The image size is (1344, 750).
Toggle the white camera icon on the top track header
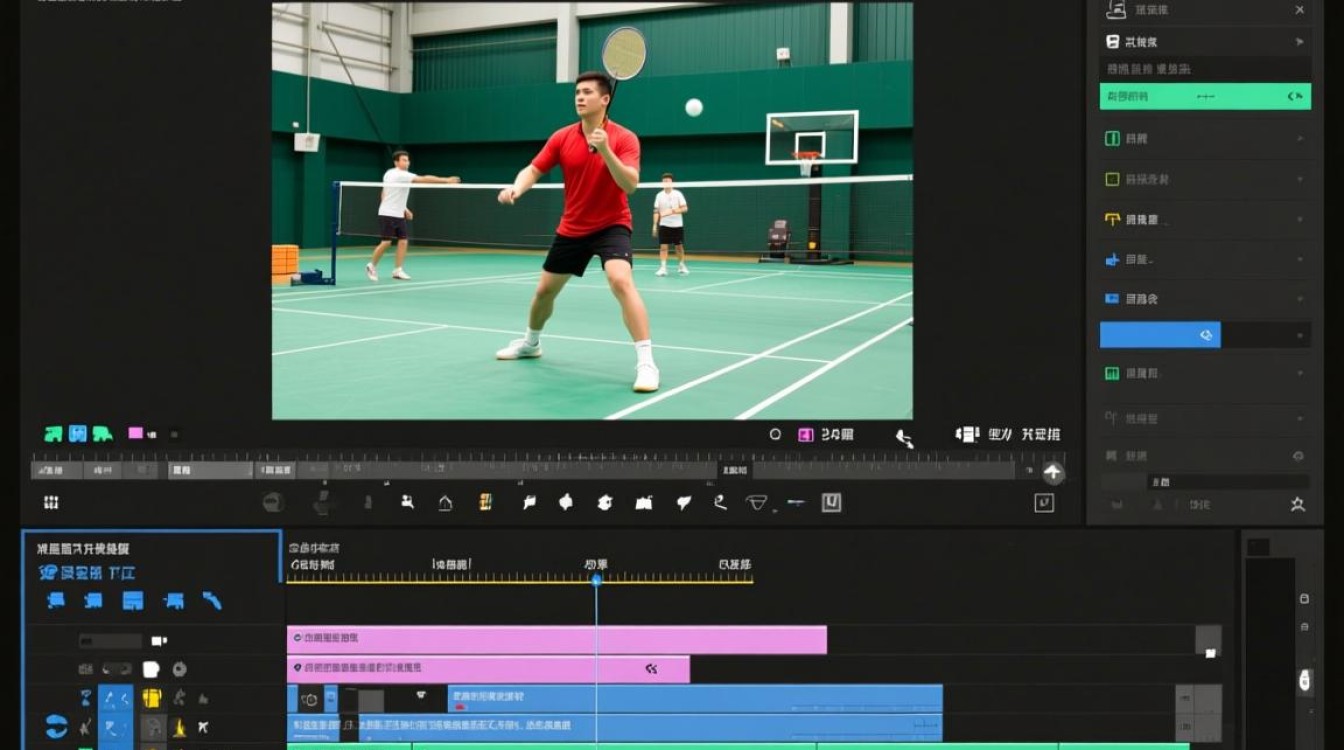point(158,641)
